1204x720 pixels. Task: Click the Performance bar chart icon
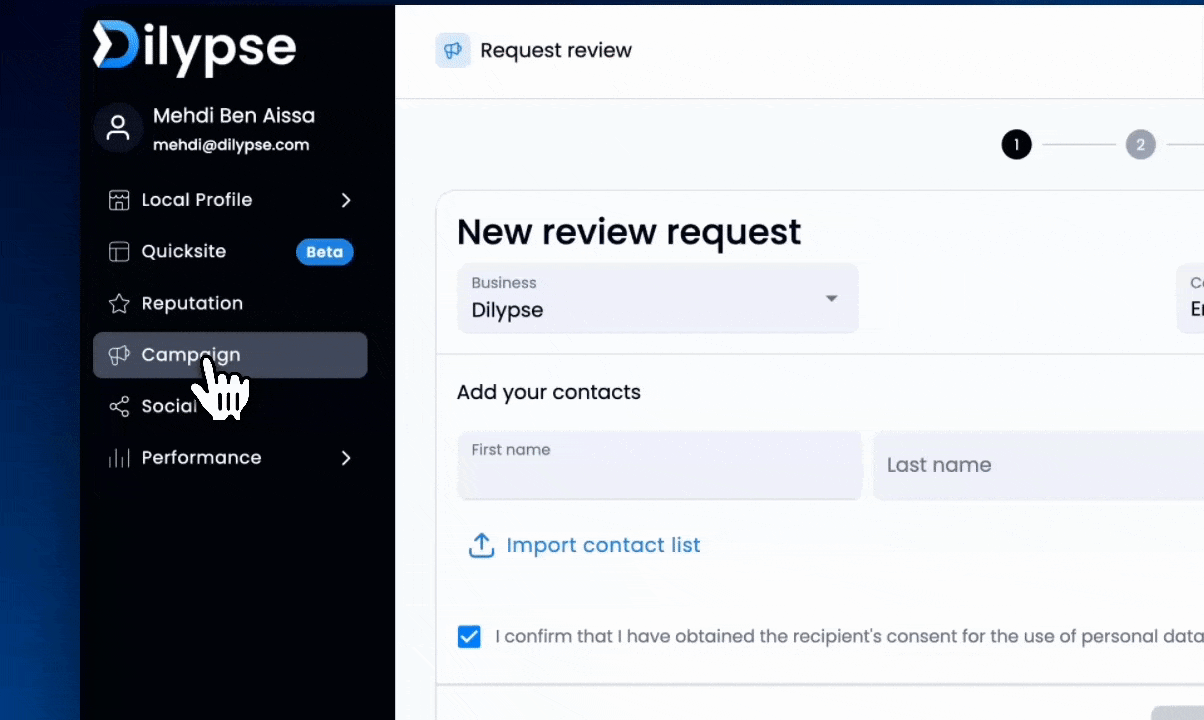point(119,458)
